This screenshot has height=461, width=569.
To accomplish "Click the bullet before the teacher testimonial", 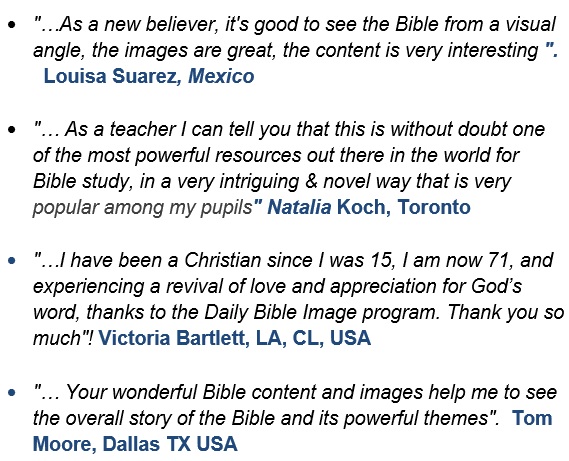I will point(12,130).
